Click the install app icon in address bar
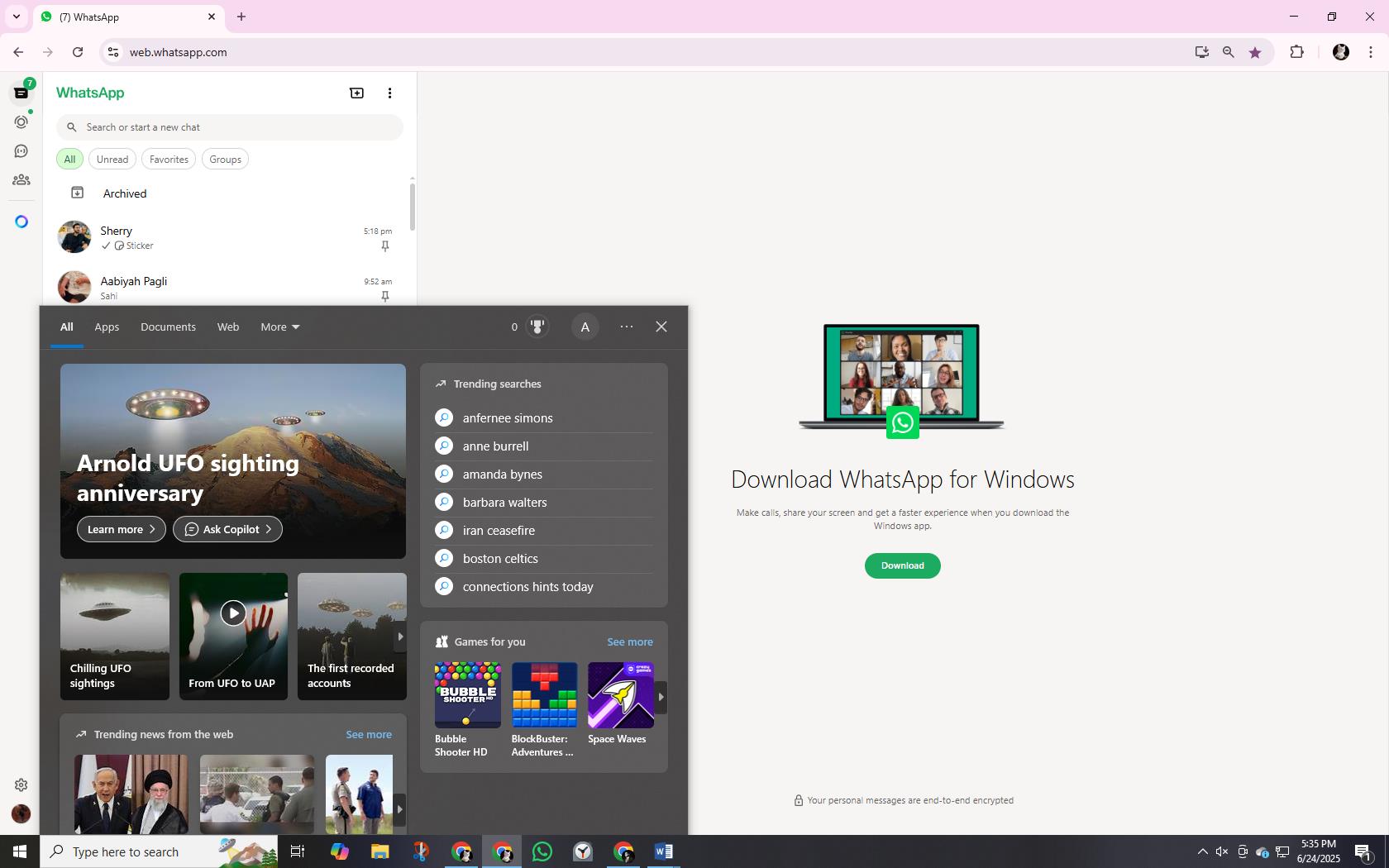Viewport: 1389px width, 868px height. (x=1201, y=52)
